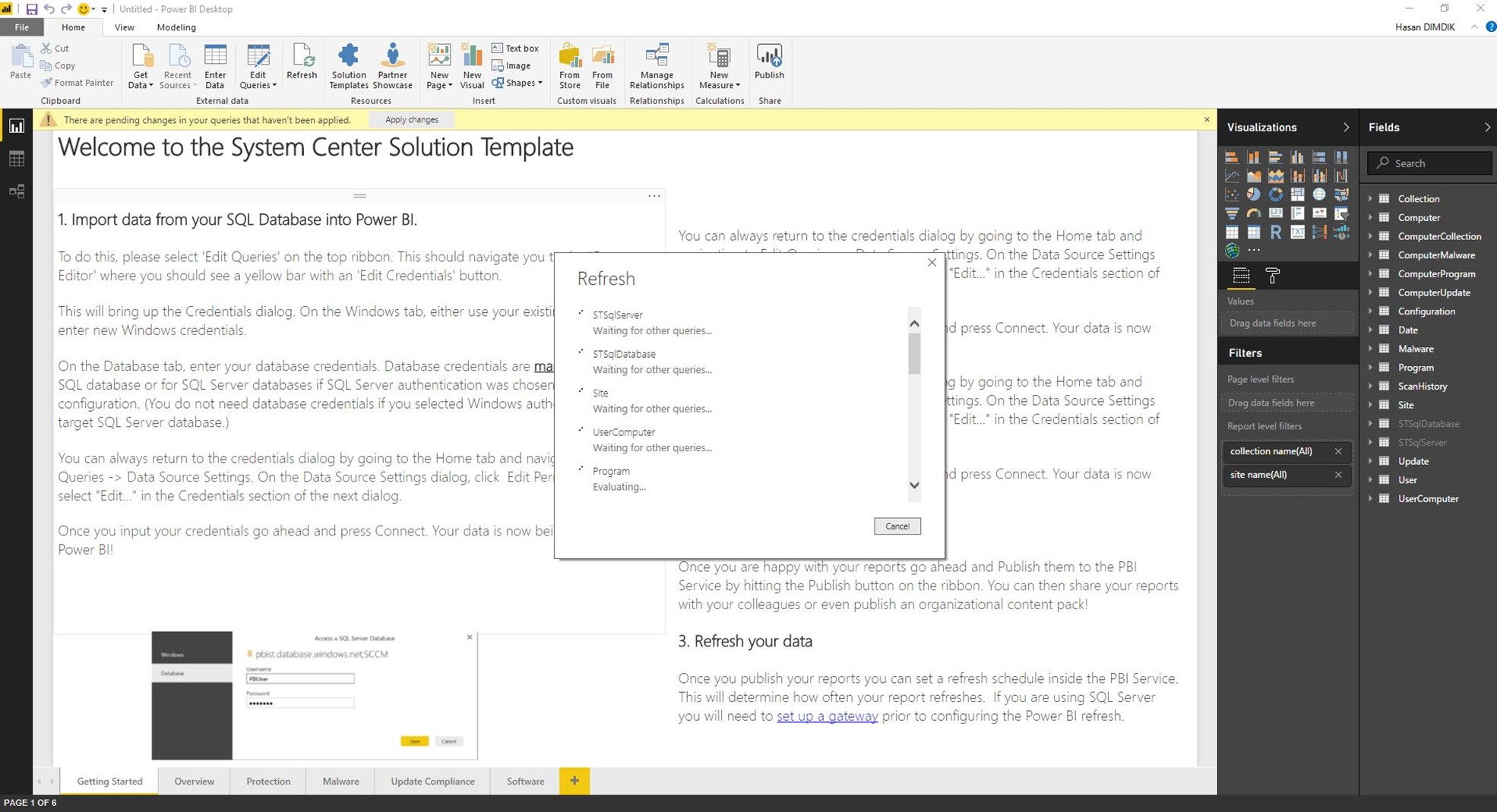This screenshot has width=1497, height=812.
Task: Select the R script visual
Action: click(1275, 232)
